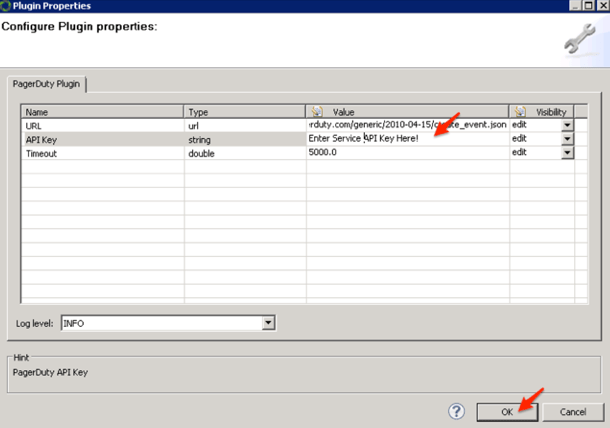Click the API Key value field
The image size is (610, 428).
[407, 138]
